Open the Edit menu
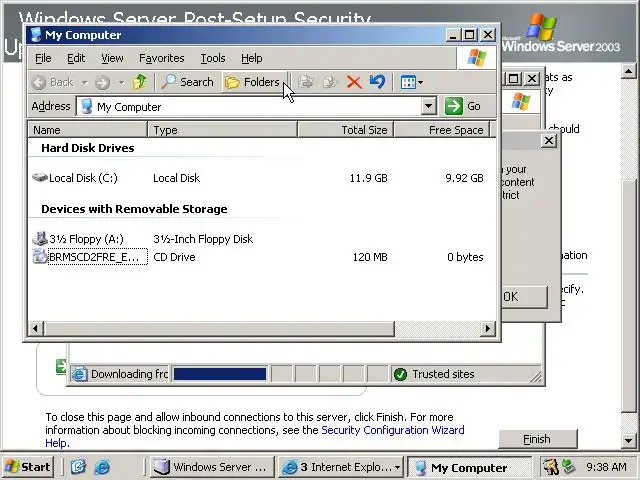640x480 pixels. tap(76, 58)
